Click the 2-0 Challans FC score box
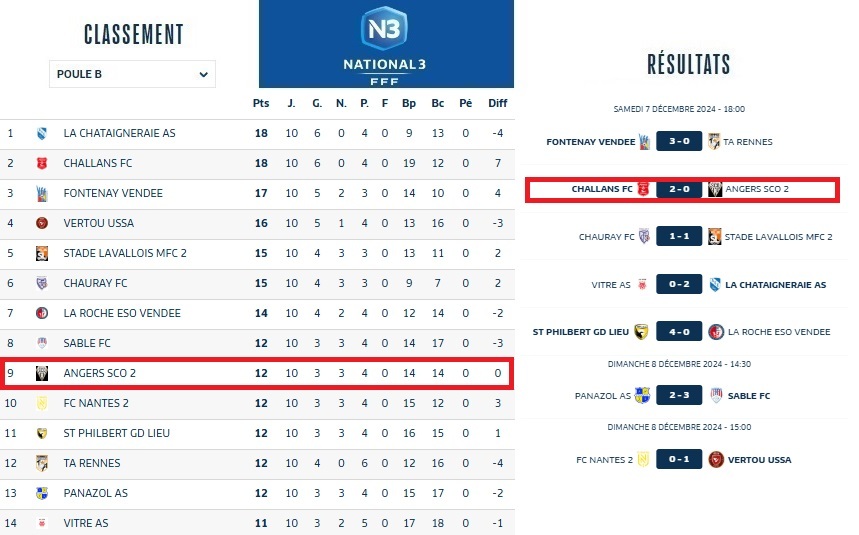Image resolution: width=859 pixels, height=535 pixels. [x=679, y=189]
